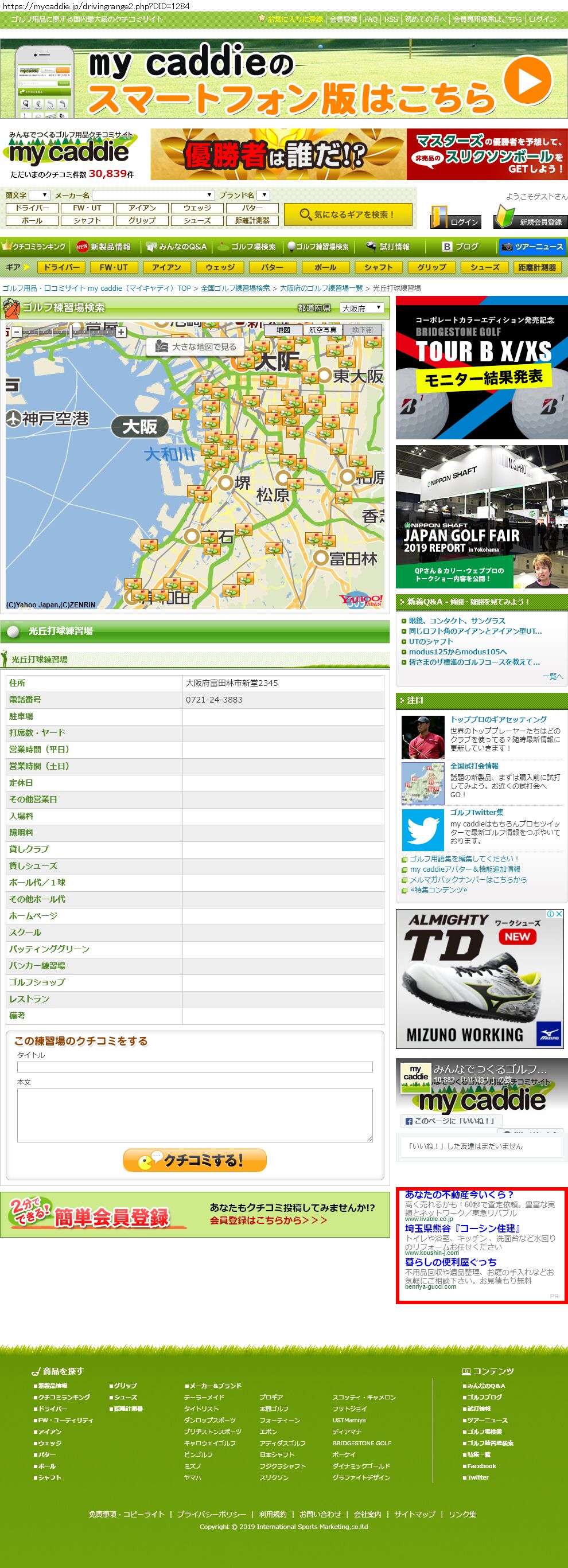
Task: Open 新製品情報 menu
Action: [x=103, y=247]
